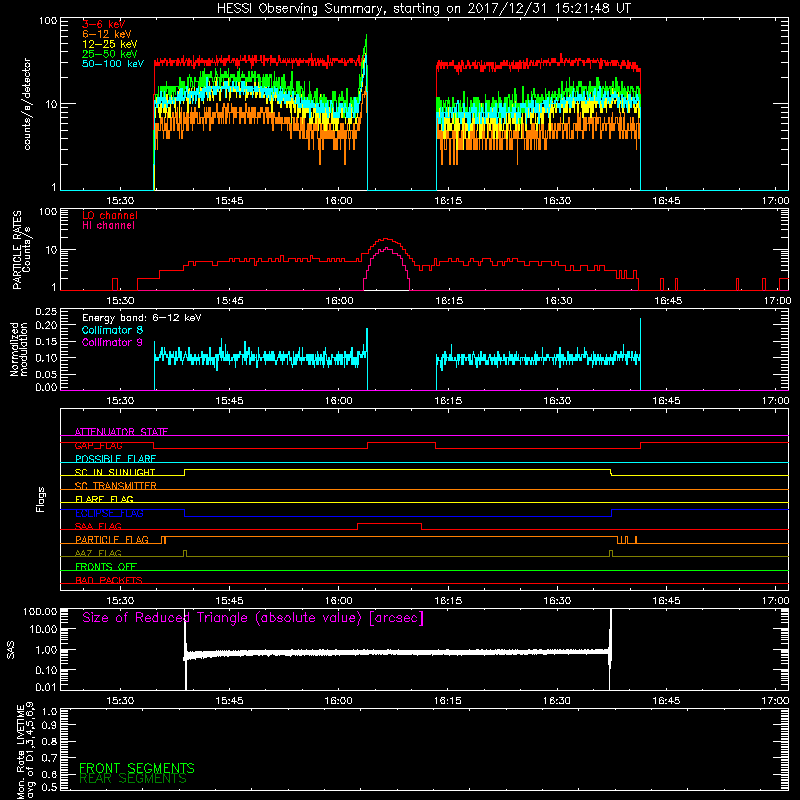Screen dimensions: 800x800
Task: Click the POSSIBLE_FLARE flag label
Action: 115,459
